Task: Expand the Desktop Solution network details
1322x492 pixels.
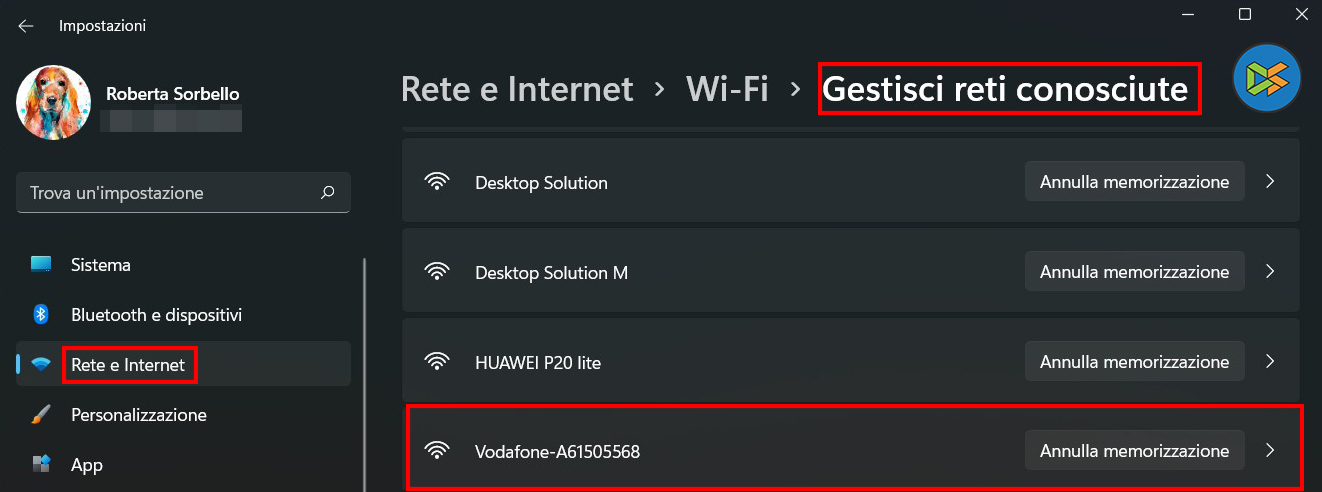Action: point(1270,182)
